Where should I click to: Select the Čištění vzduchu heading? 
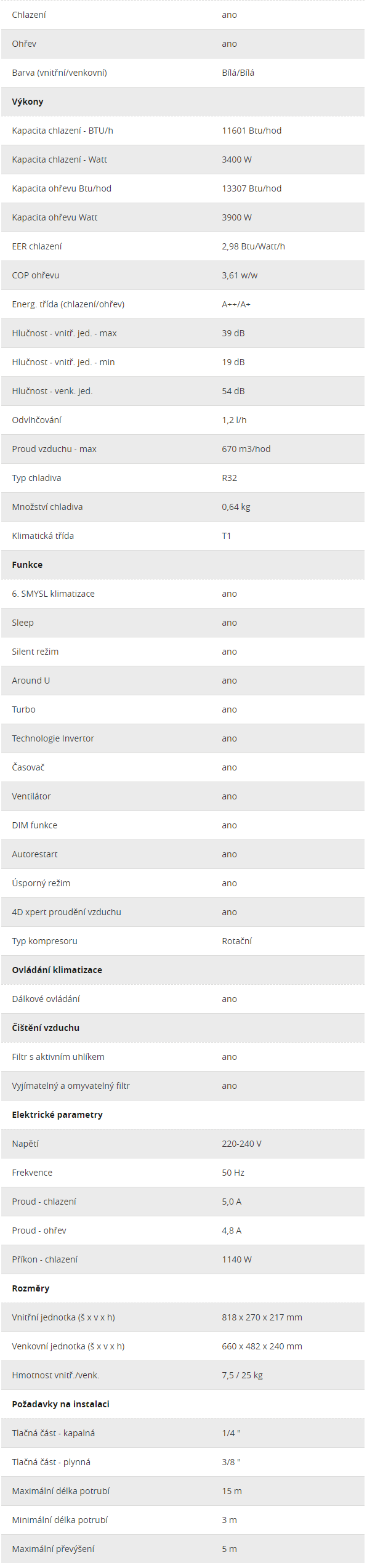[x=46, y=1028]
